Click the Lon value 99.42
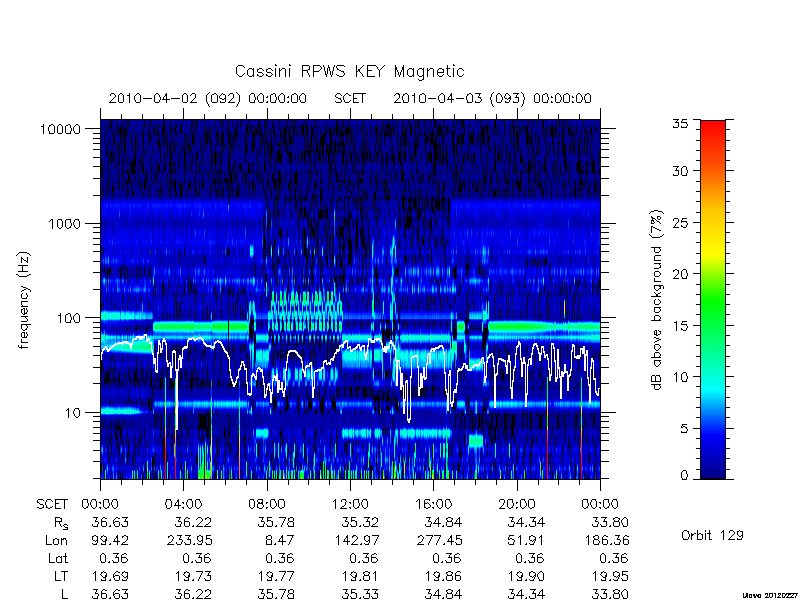800x600 pixels. [110, 540]
